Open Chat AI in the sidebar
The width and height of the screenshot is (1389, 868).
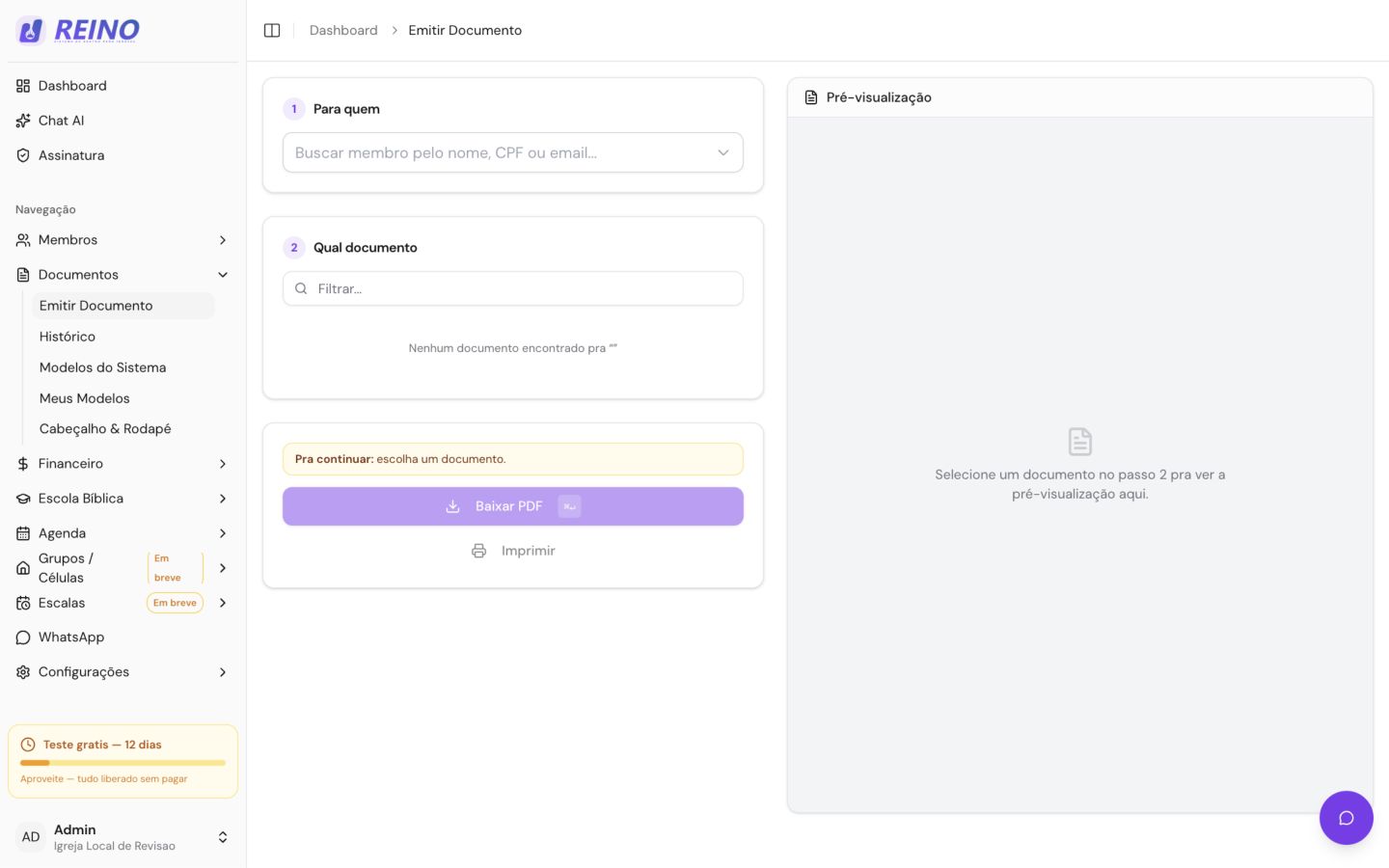tap(123, 121)
